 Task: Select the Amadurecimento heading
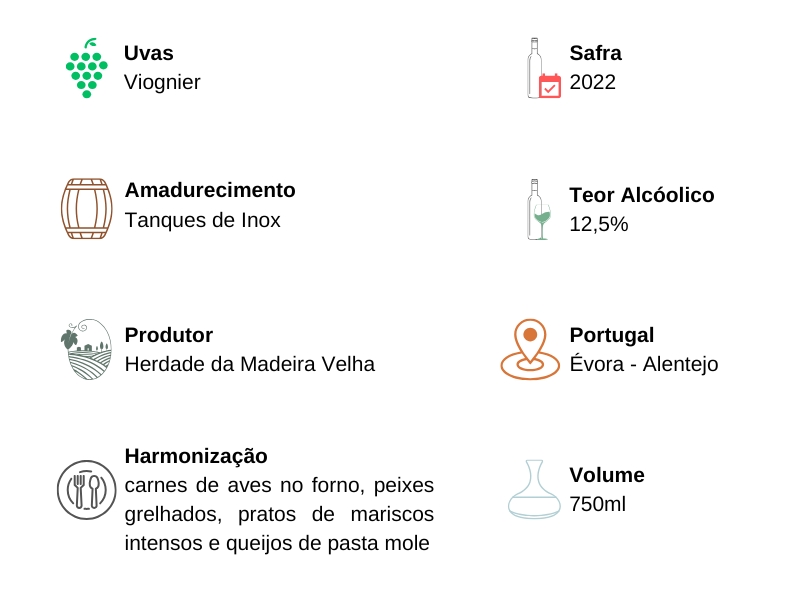point(210,190)
